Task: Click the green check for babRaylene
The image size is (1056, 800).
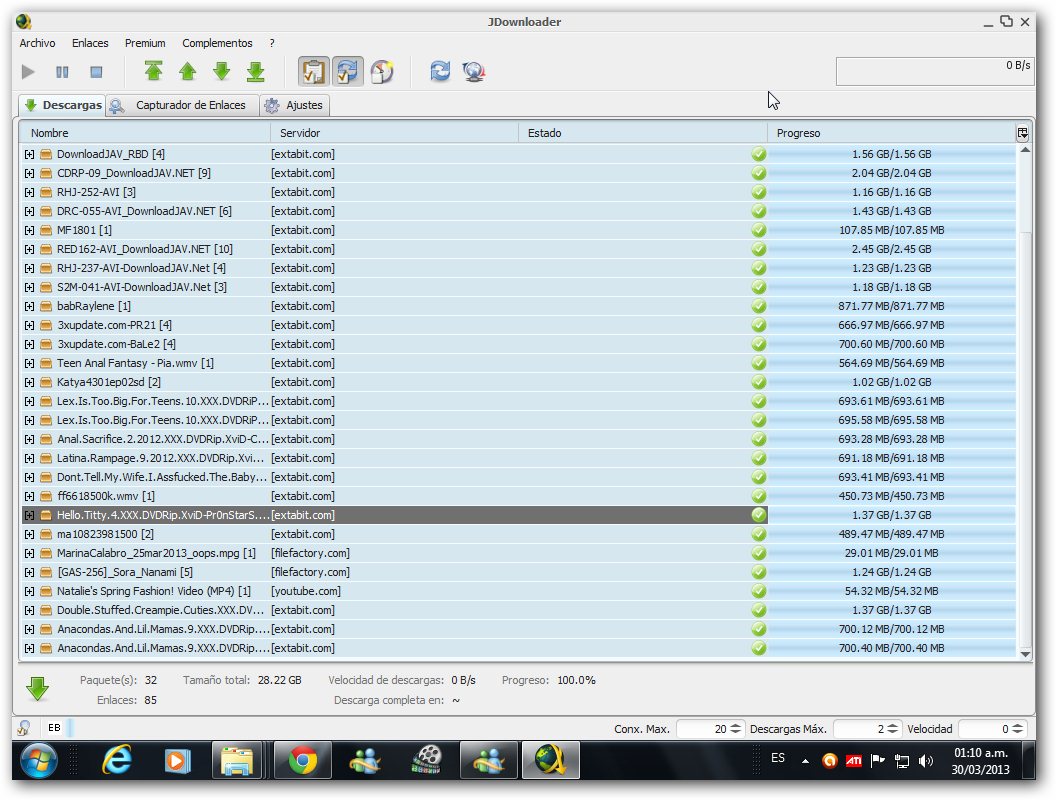Action: (x=759, y=306)
